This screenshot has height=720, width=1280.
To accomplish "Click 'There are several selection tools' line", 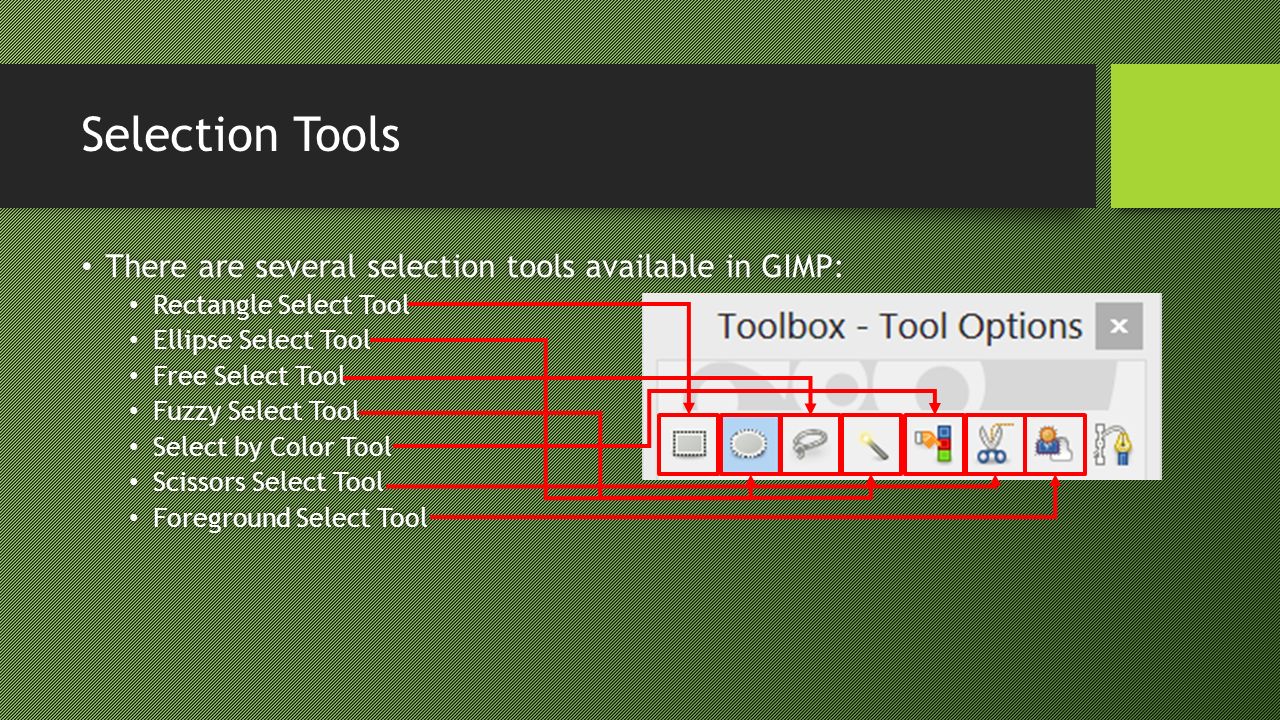I will click(x=474, y=267).
